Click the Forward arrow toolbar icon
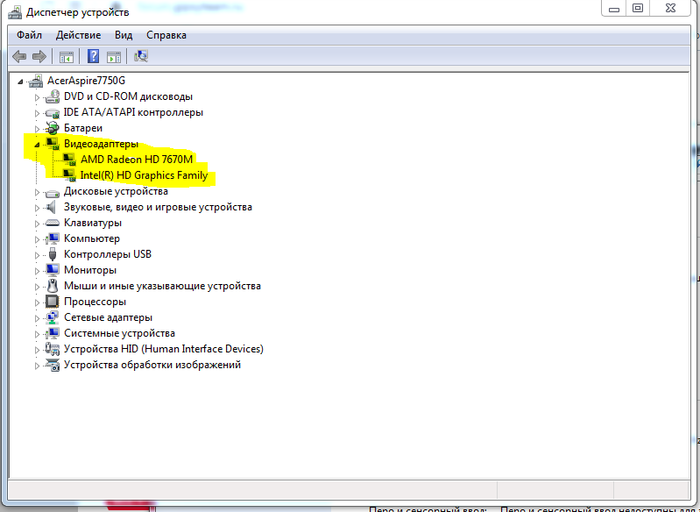 [x=39, y=56]
